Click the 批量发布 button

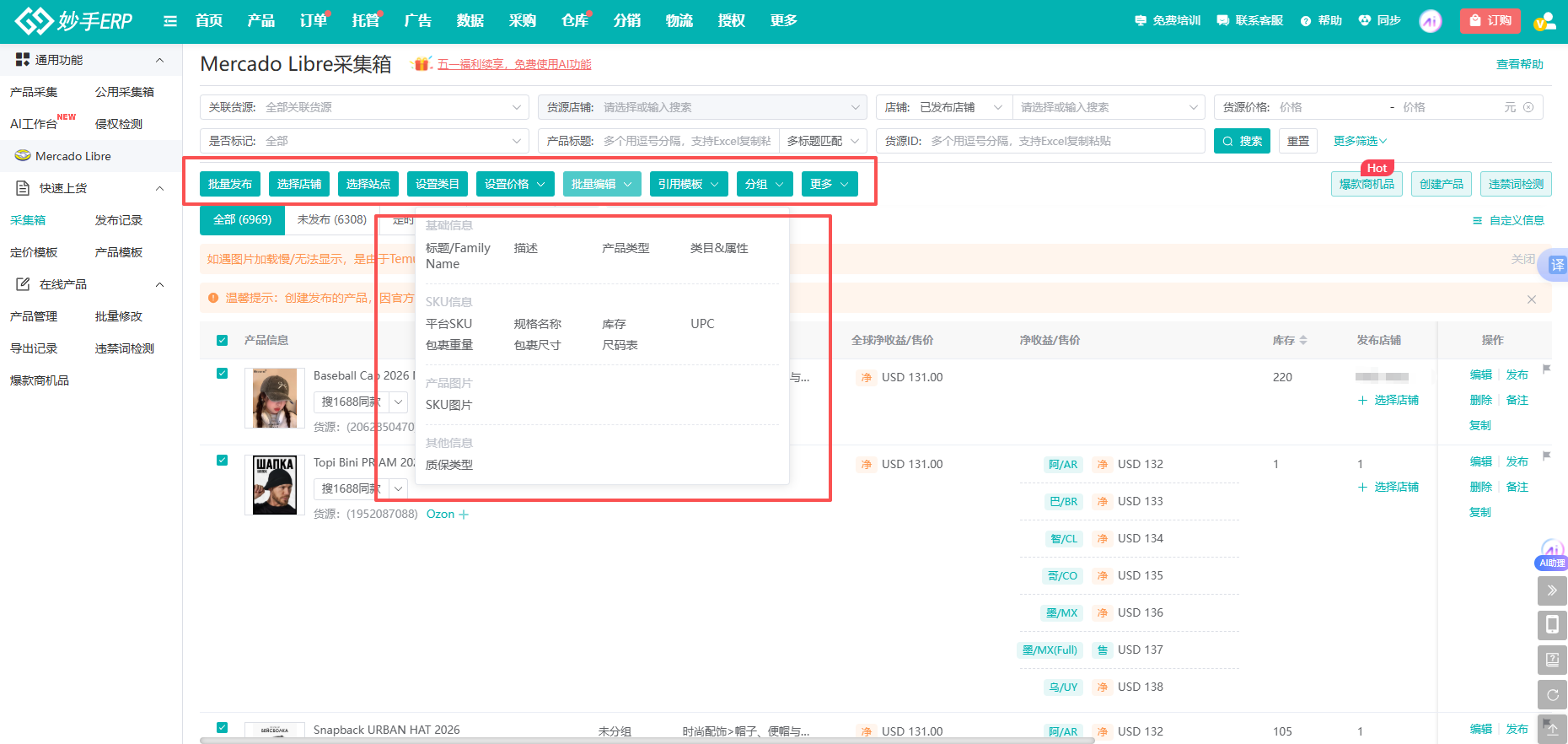coord(230,184)
